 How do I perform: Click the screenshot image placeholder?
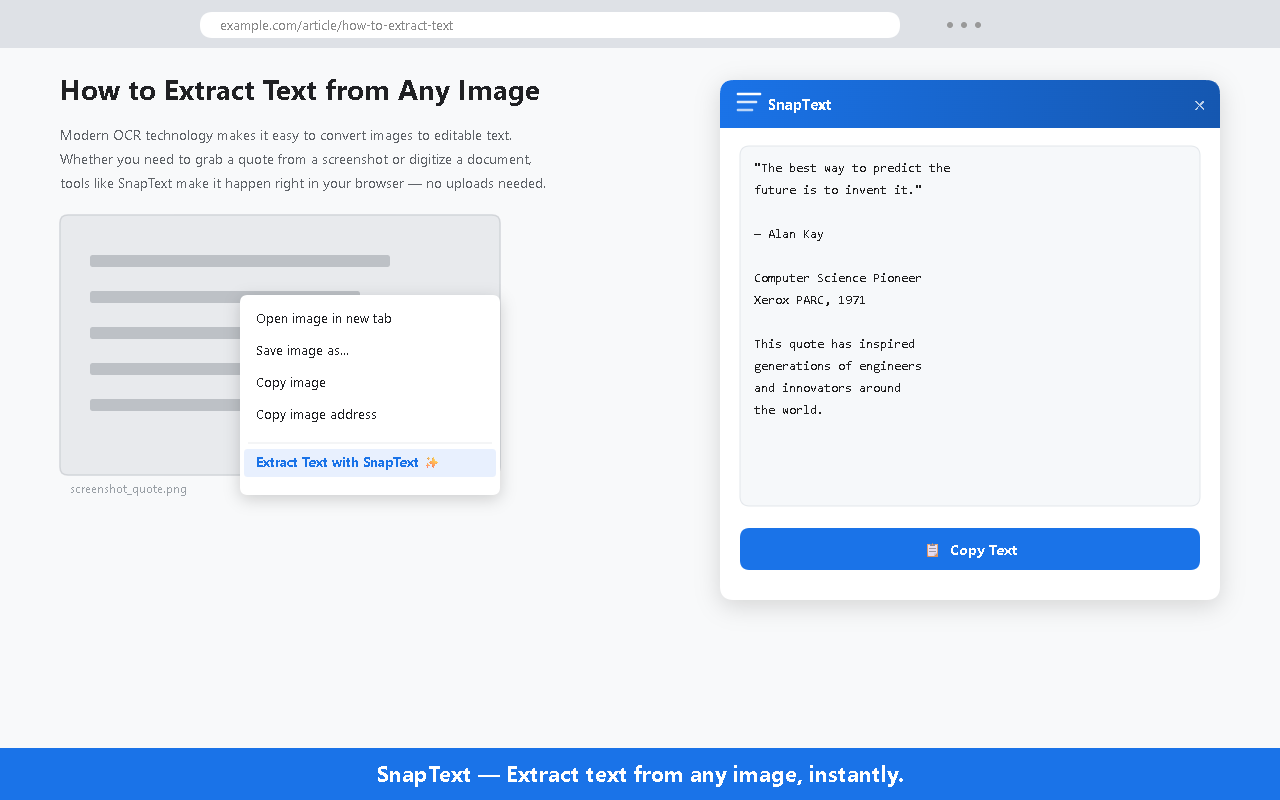point(150,345)
